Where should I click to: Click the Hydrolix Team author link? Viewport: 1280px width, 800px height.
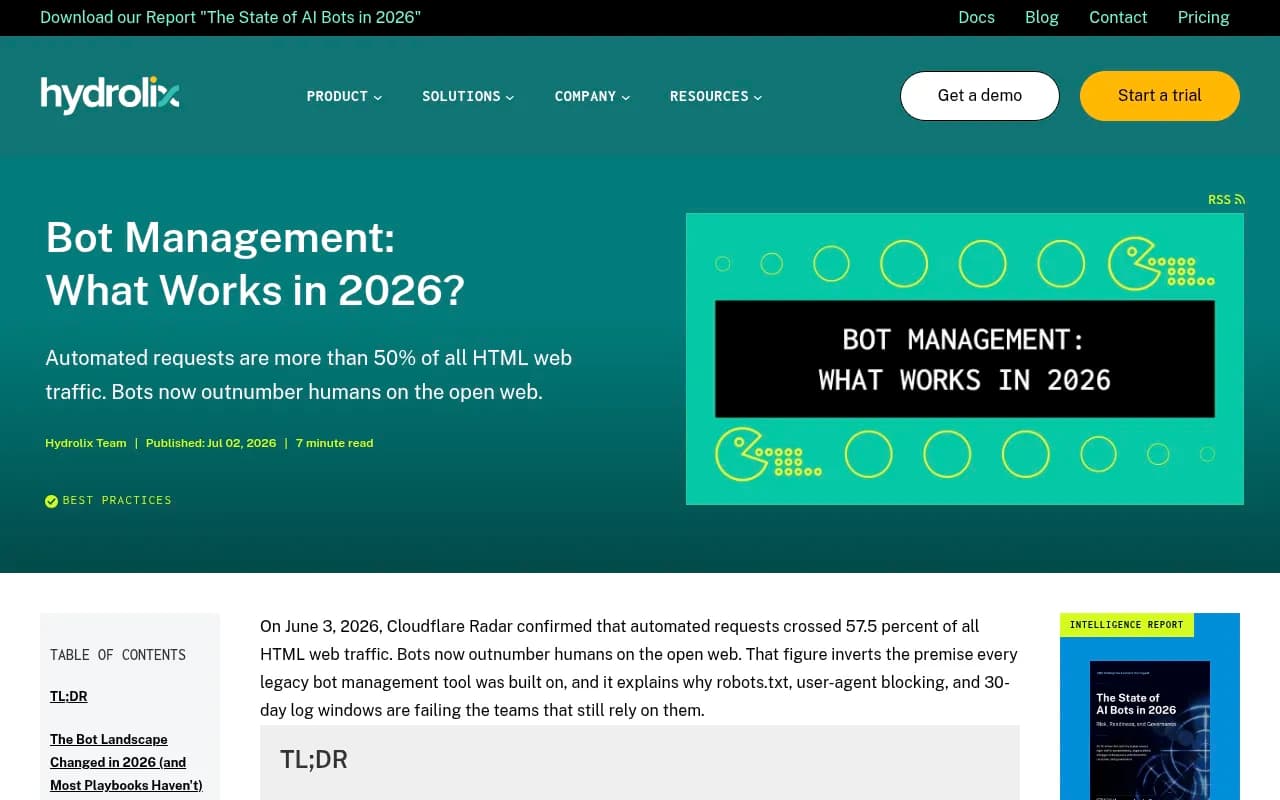(x=86, y=443)
